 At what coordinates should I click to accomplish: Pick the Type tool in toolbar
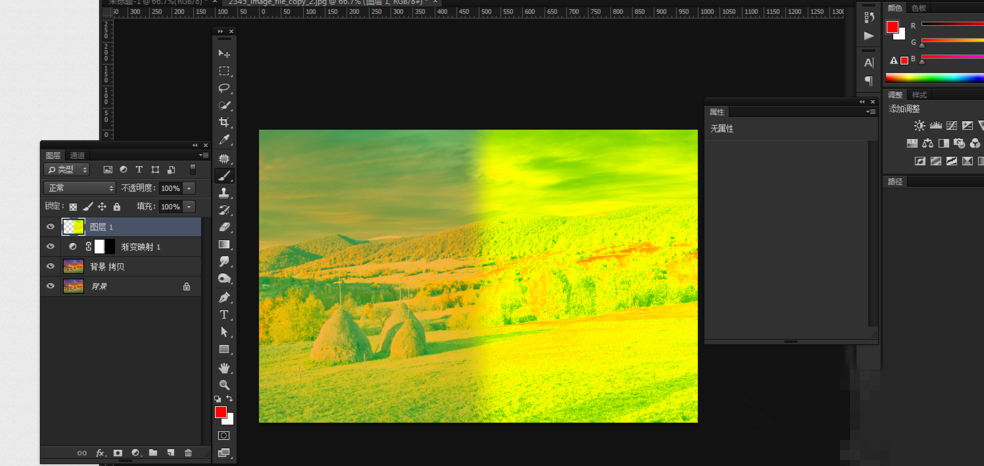pyautogui.click(x=224, y=314)
